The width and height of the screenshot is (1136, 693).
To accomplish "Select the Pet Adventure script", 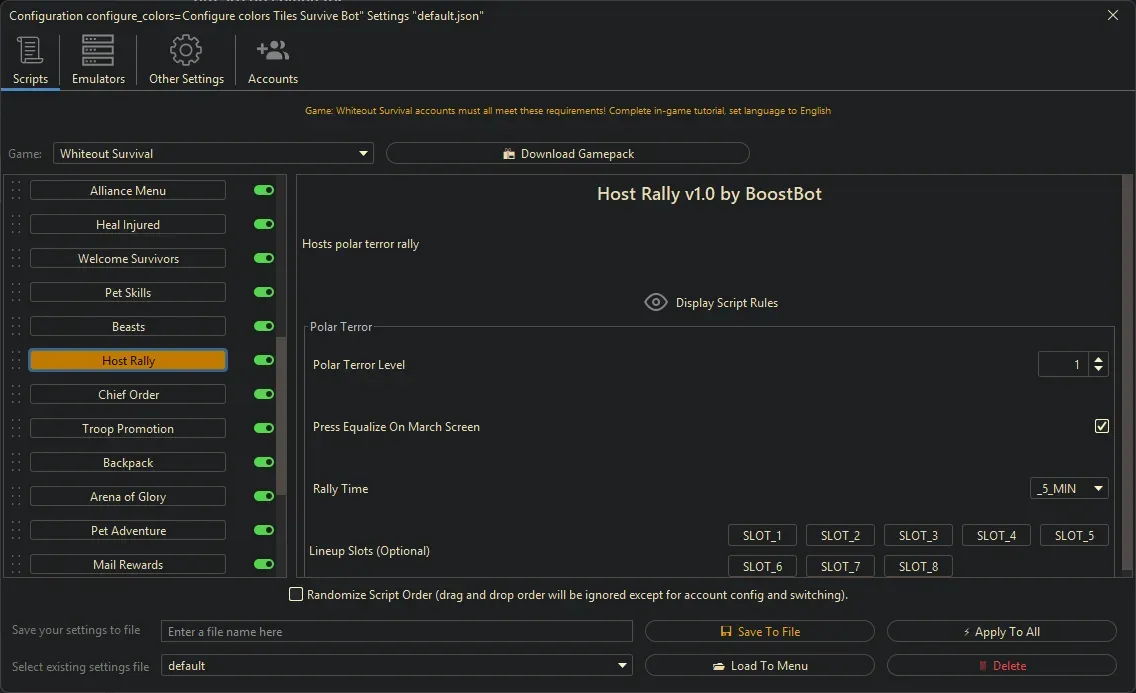I will click(128, 531).
